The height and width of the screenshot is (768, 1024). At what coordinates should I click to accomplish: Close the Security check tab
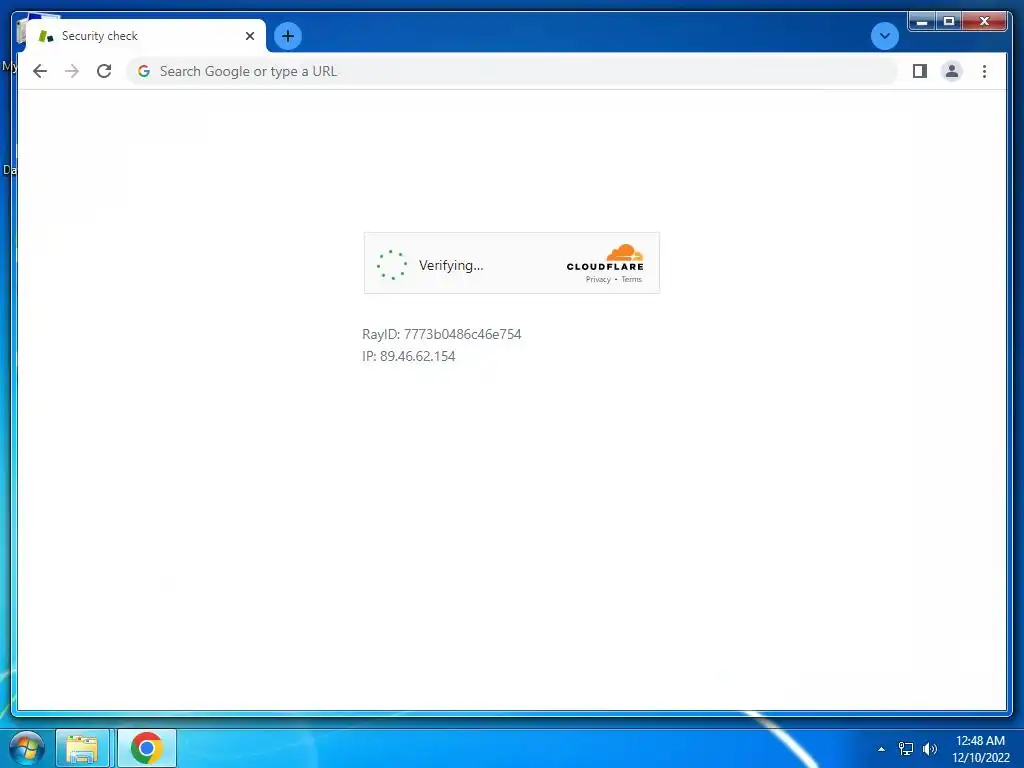point(250,36)
